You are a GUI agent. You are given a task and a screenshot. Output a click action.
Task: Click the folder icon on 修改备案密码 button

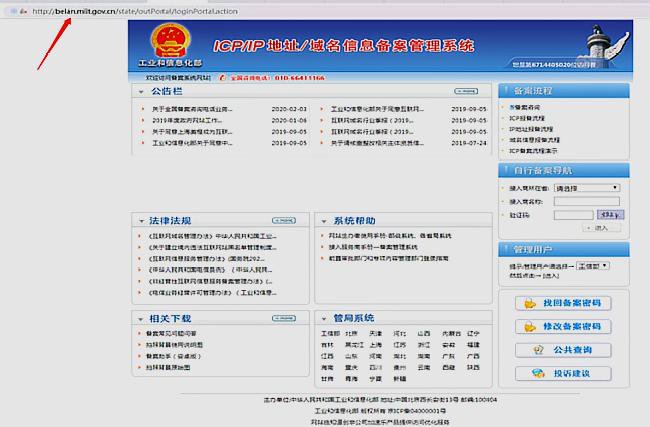tap(530, 327)
